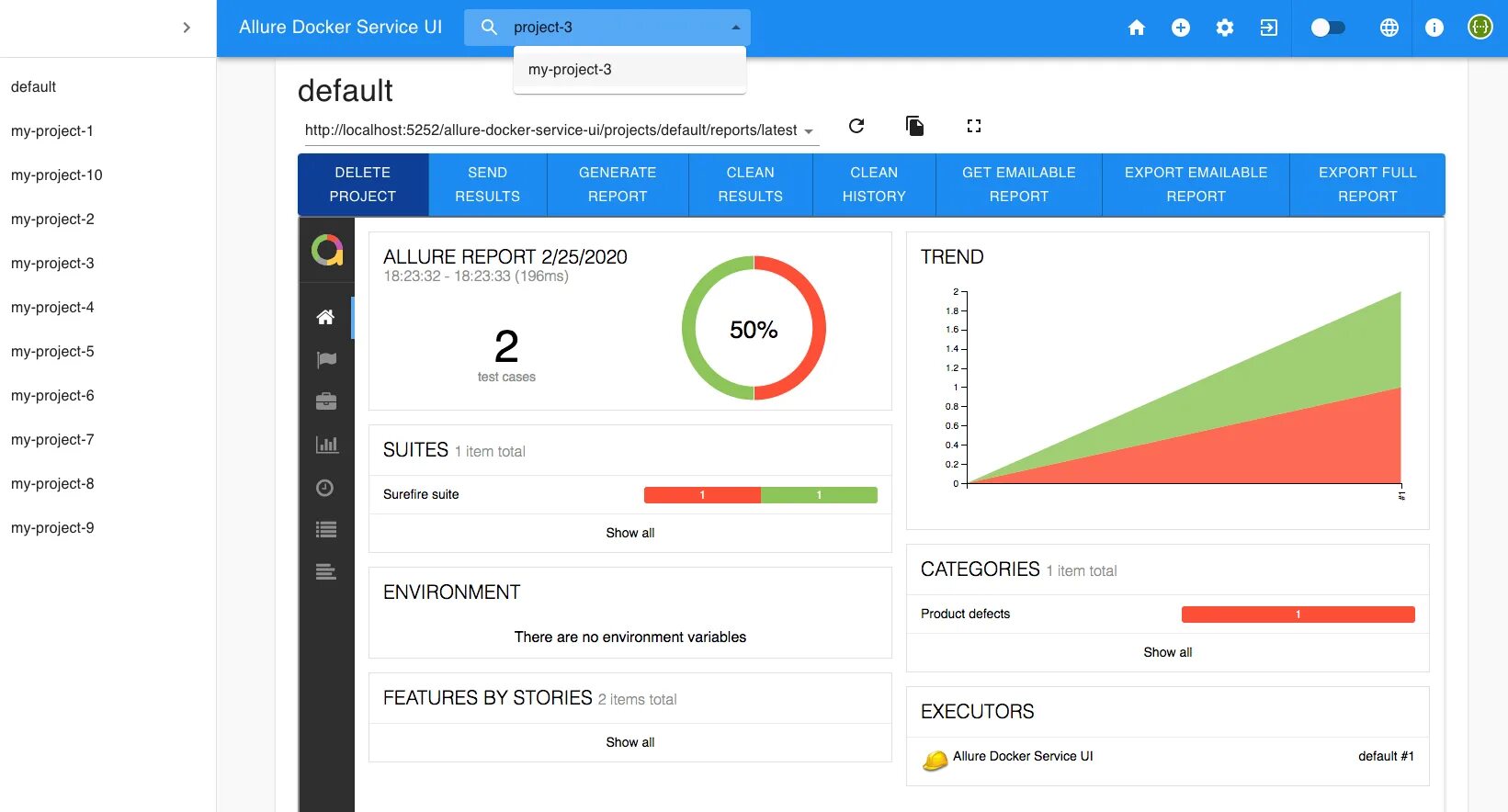
Task: Click Categories widget heading
Action: 981,570
